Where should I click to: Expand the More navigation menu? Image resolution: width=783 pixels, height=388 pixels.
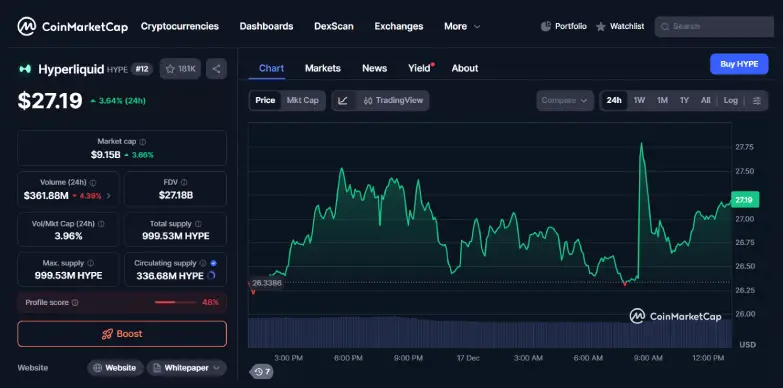(462, 26)
